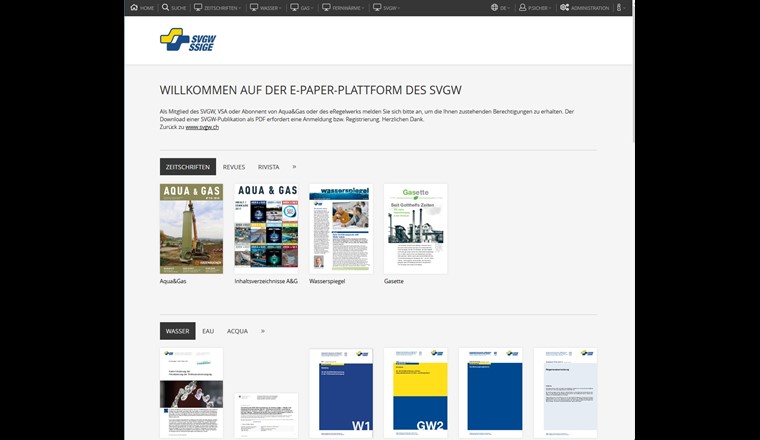The height and width of the screenshot is (440, 760).
Task: Click the "Wasserspiegel" caption text
Action: [x=327, y=281]
